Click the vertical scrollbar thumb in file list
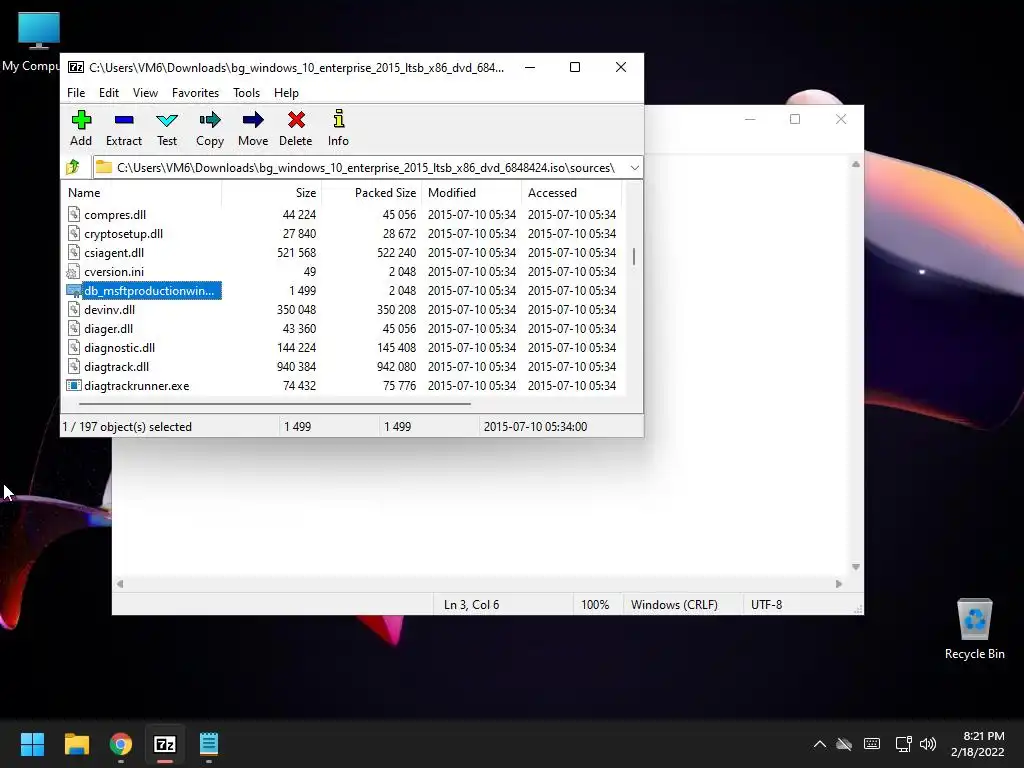1024x768 pixels. pyautogui.click(x=633, y=256)
